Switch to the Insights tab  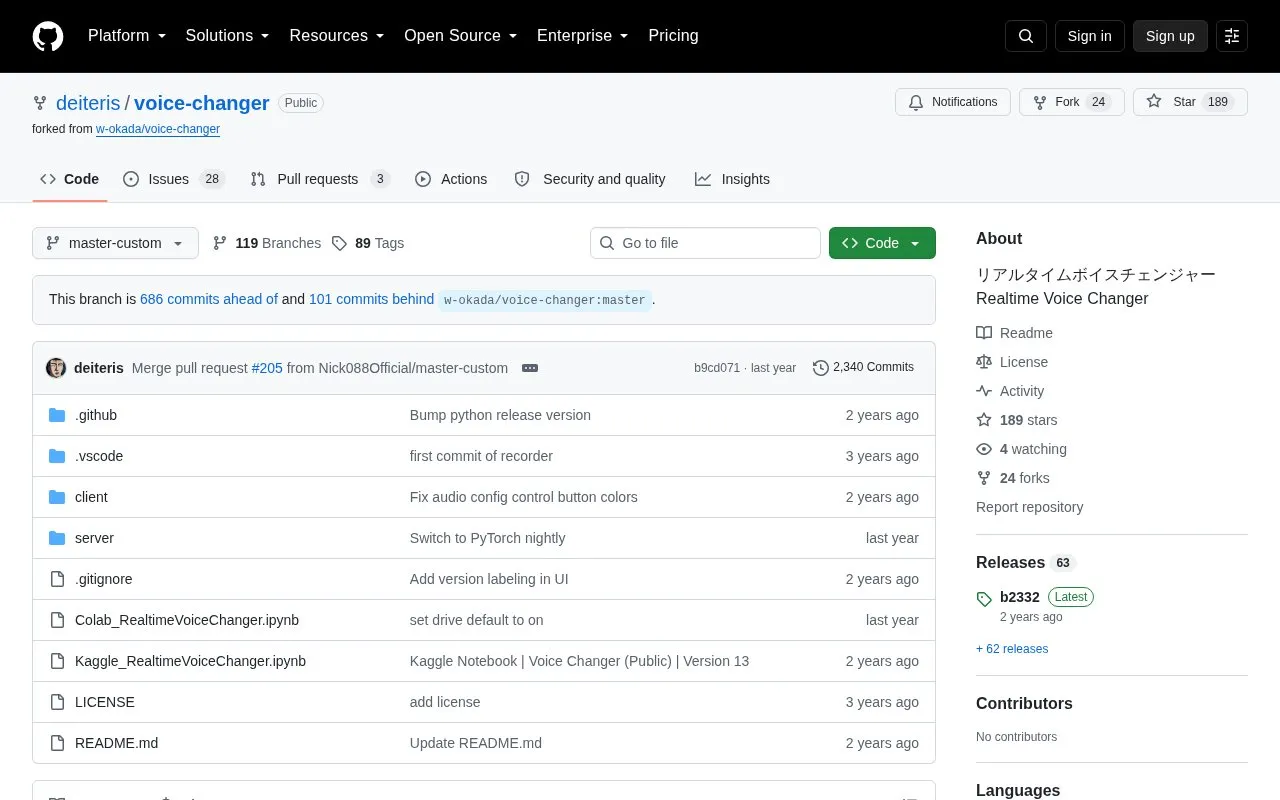coord(732,179)
